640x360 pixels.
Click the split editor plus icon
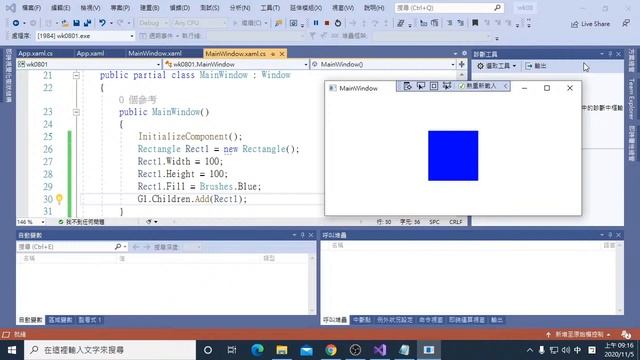[x=462, y=64]
